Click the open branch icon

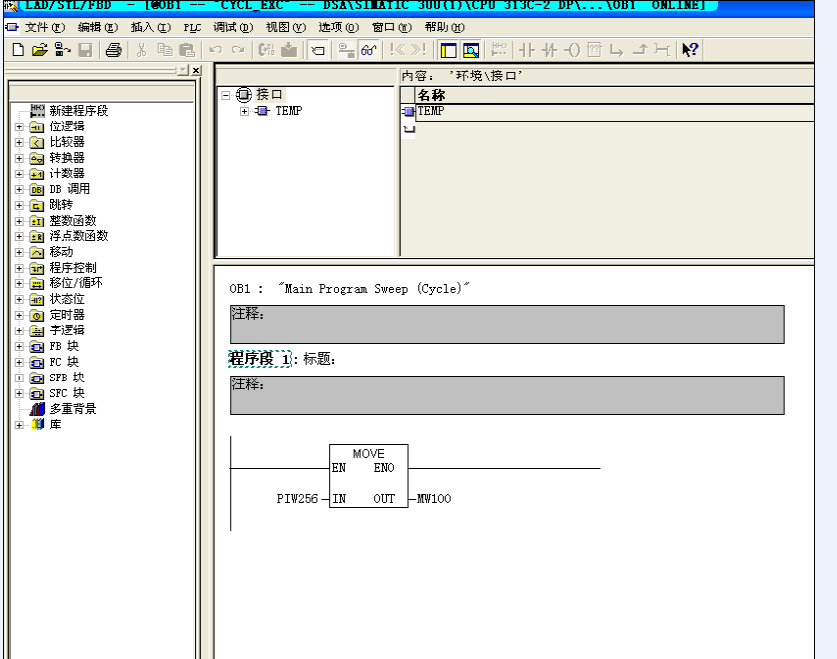point(617,50)
